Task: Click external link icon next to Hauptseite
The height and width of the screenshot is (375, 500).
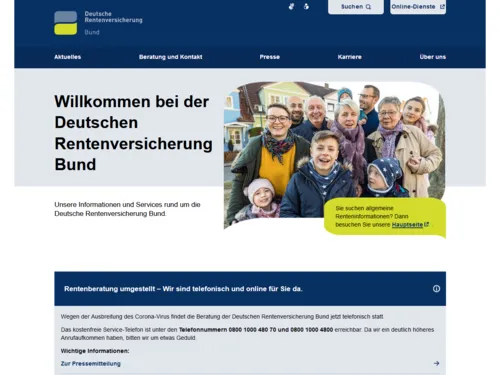Action: [426, 224]
